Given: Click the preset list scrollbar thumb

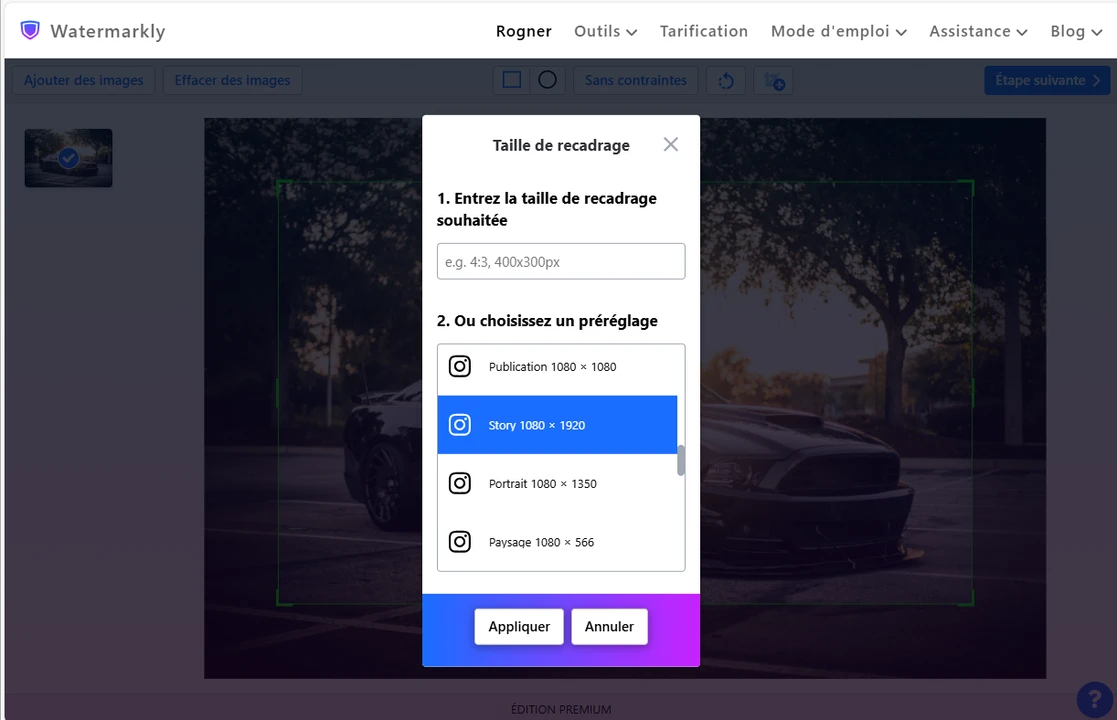Looking at the screenshot, I should pos(681,460).
